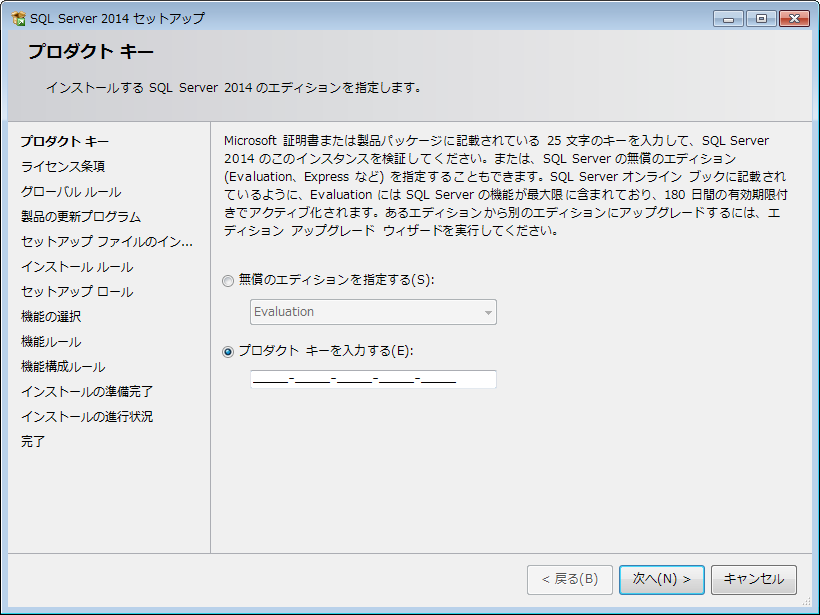Select プロダクト キー step in sidebar
Screen dimensions: 820x615
pos(65,142)
